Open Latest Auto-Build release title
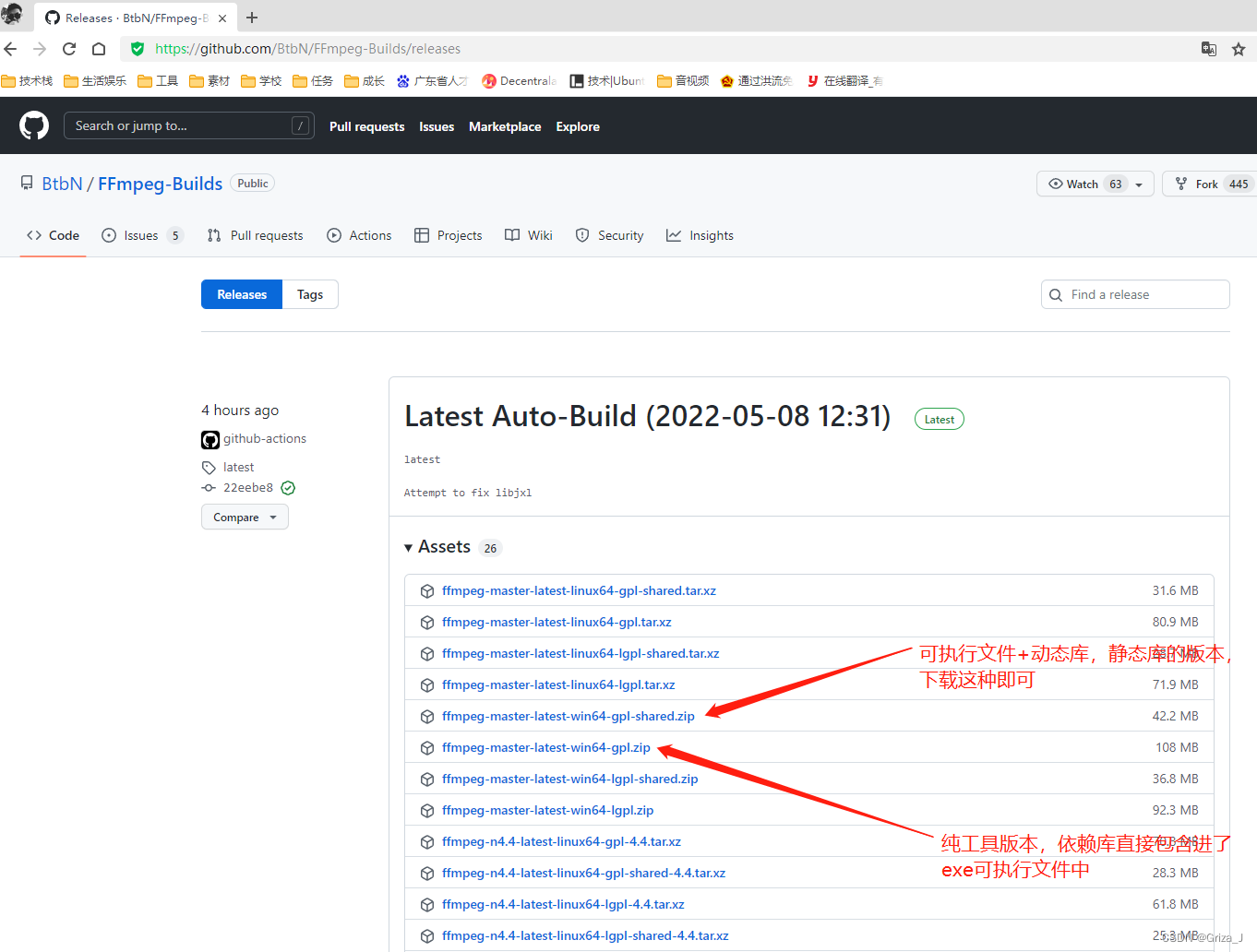This screenshot has width=1257, height=952. tap(648, 416)
